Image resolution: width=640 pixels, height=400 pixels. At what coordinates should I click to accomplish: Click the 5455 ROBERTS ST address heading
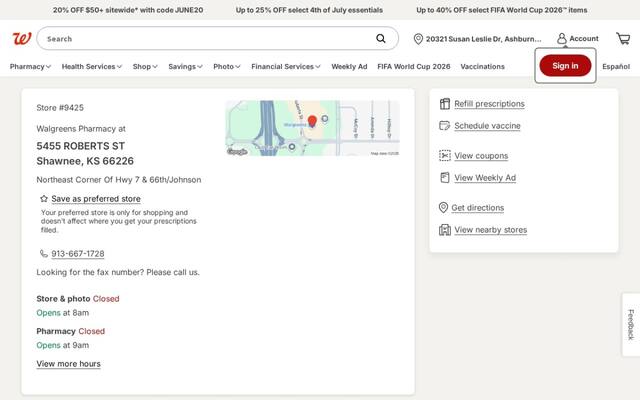pyautogui.click(x=80, y=146)
